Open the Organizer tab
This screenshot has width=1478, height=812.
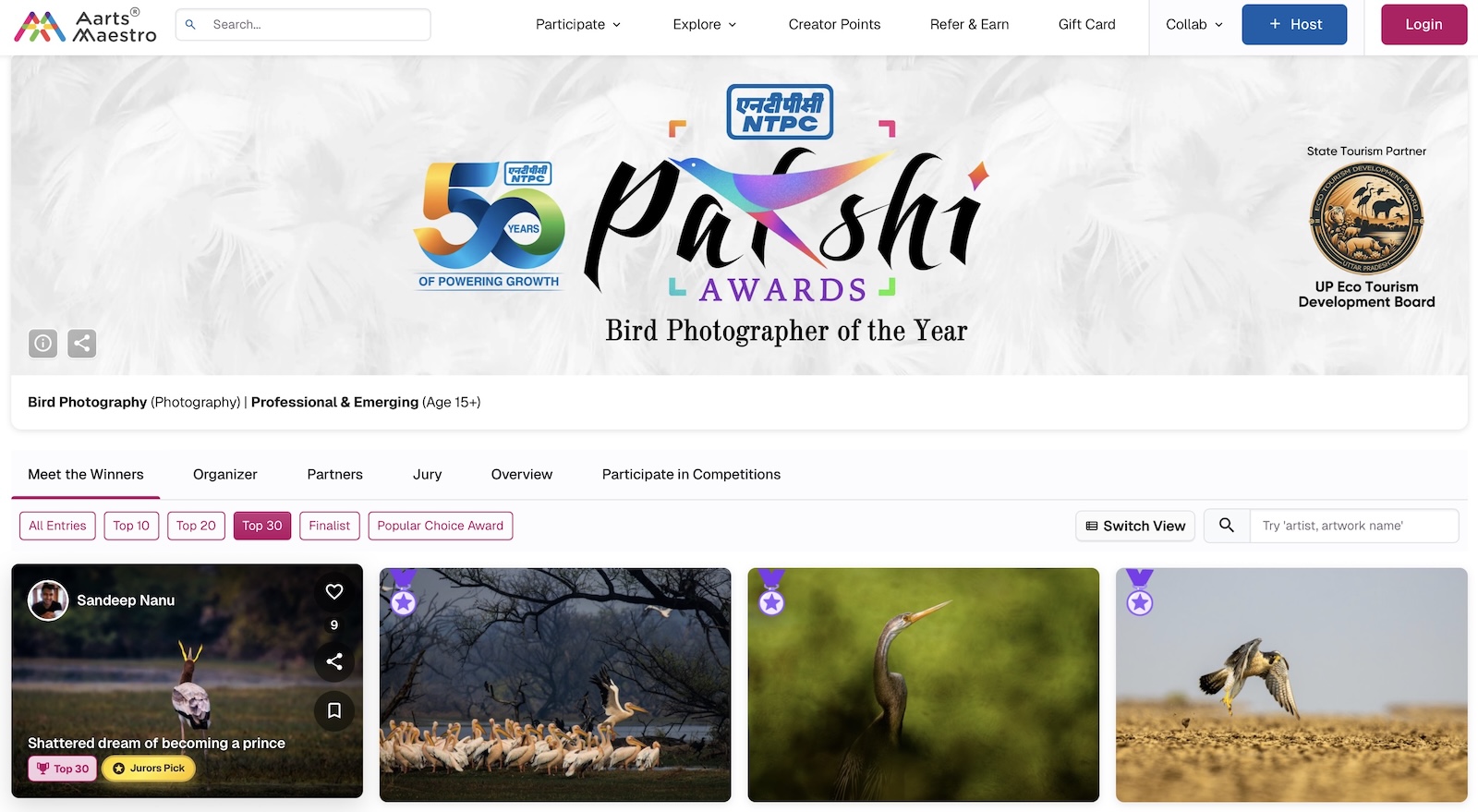pos(225,474)
